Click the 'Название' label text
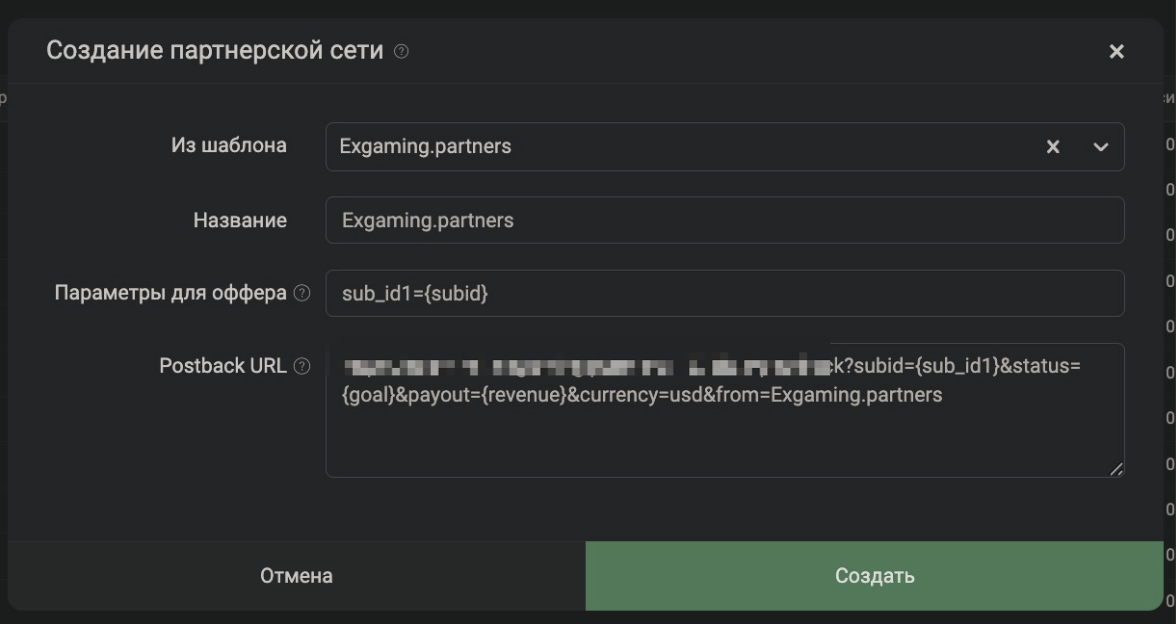Screen dimensions: 1176x624 tap(240, 220)
